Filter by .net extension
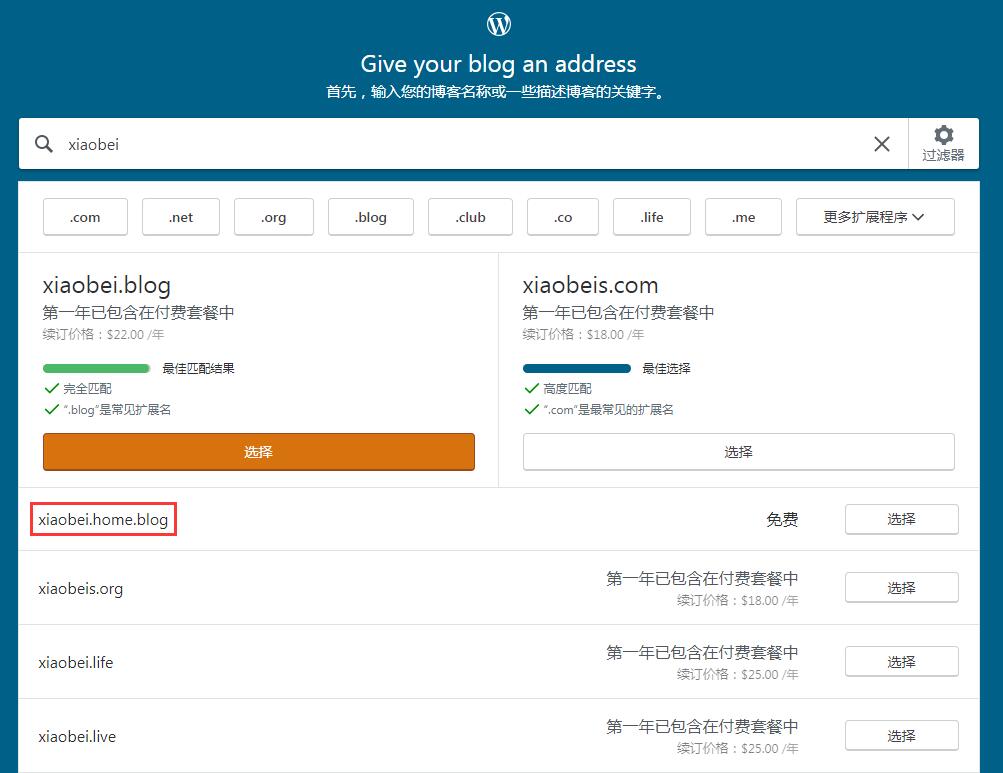This screenshot has width=1003, height=773. point(181,217)
